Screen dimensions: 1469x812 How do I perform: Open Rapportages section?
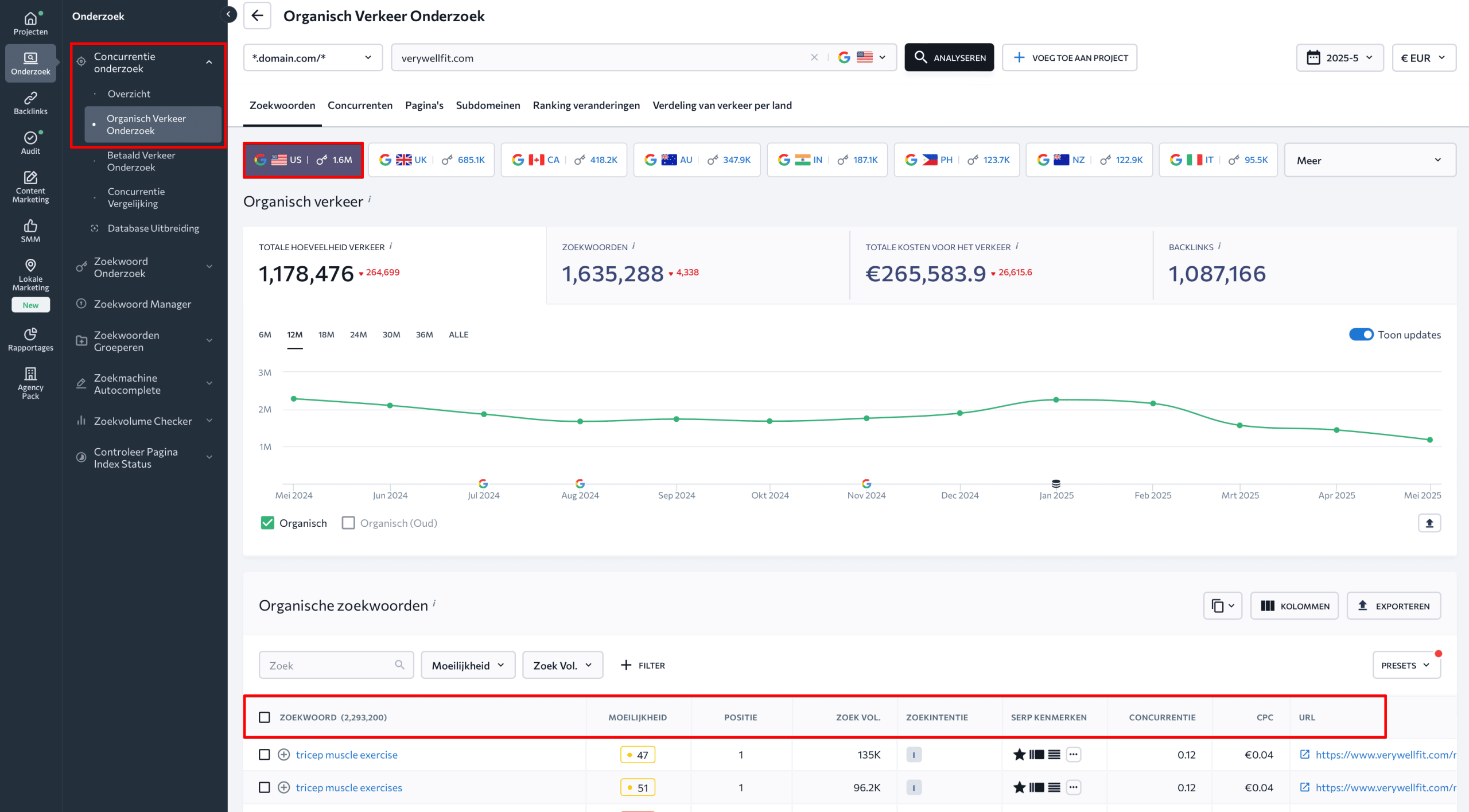point(30,340)
